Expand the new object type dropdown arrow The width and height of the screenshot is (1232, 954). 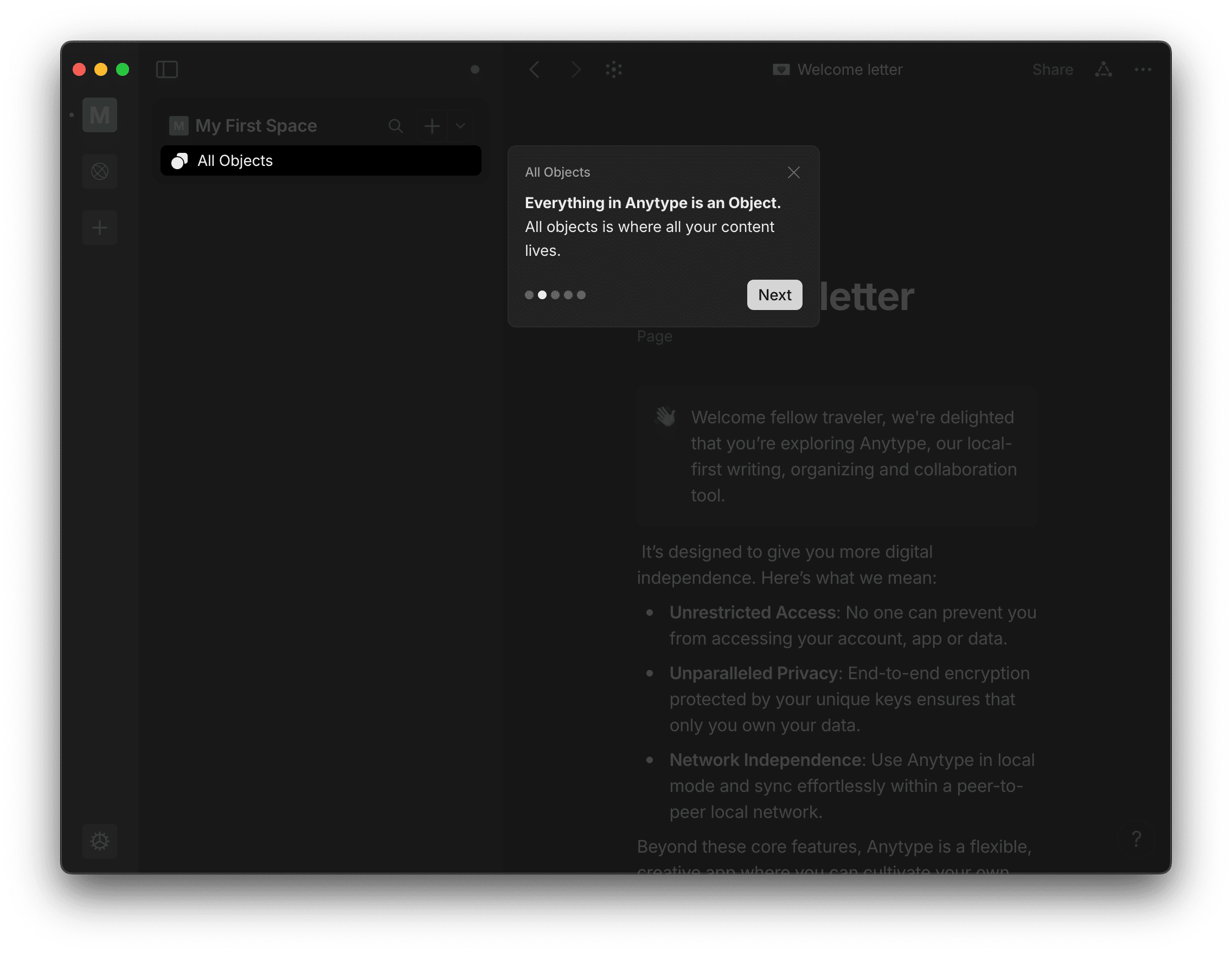pos(460,126)
